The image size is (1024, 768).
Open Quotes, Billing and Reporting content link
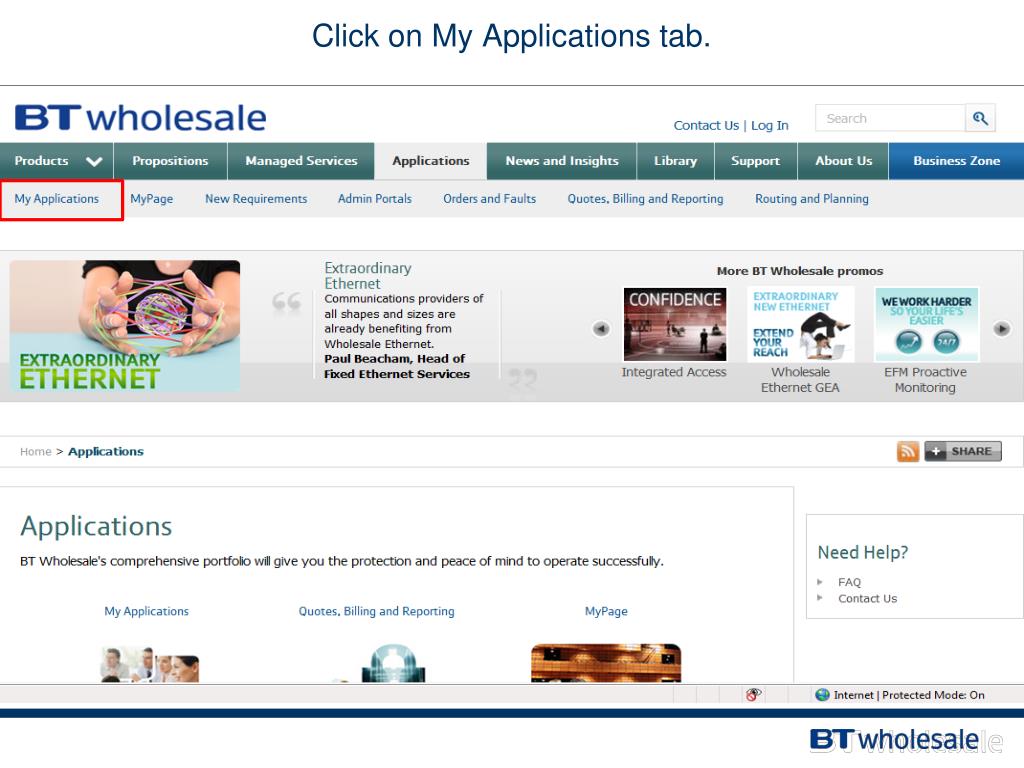pyautogui.click(x=376, y=611)
